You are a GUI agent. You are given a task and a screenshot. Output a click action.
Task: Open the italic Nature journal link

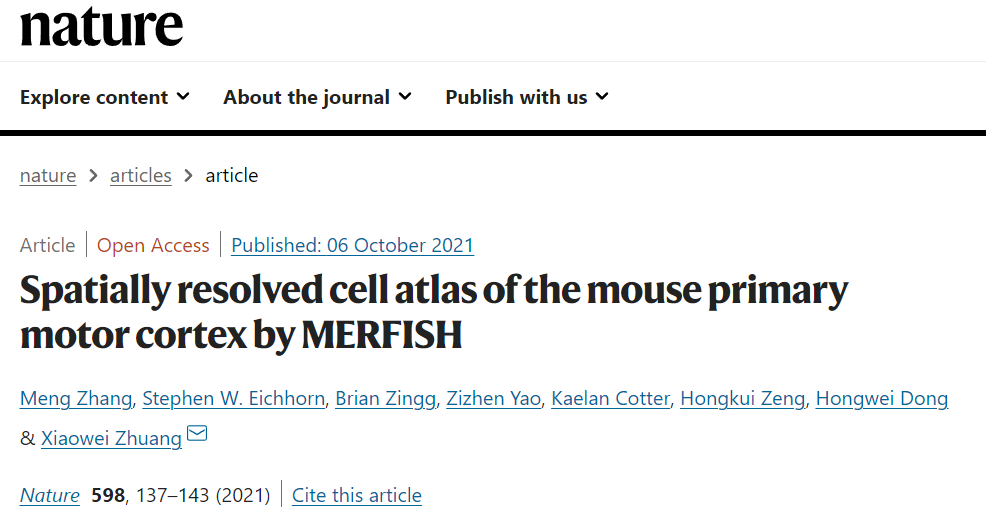tap(50, 495)
